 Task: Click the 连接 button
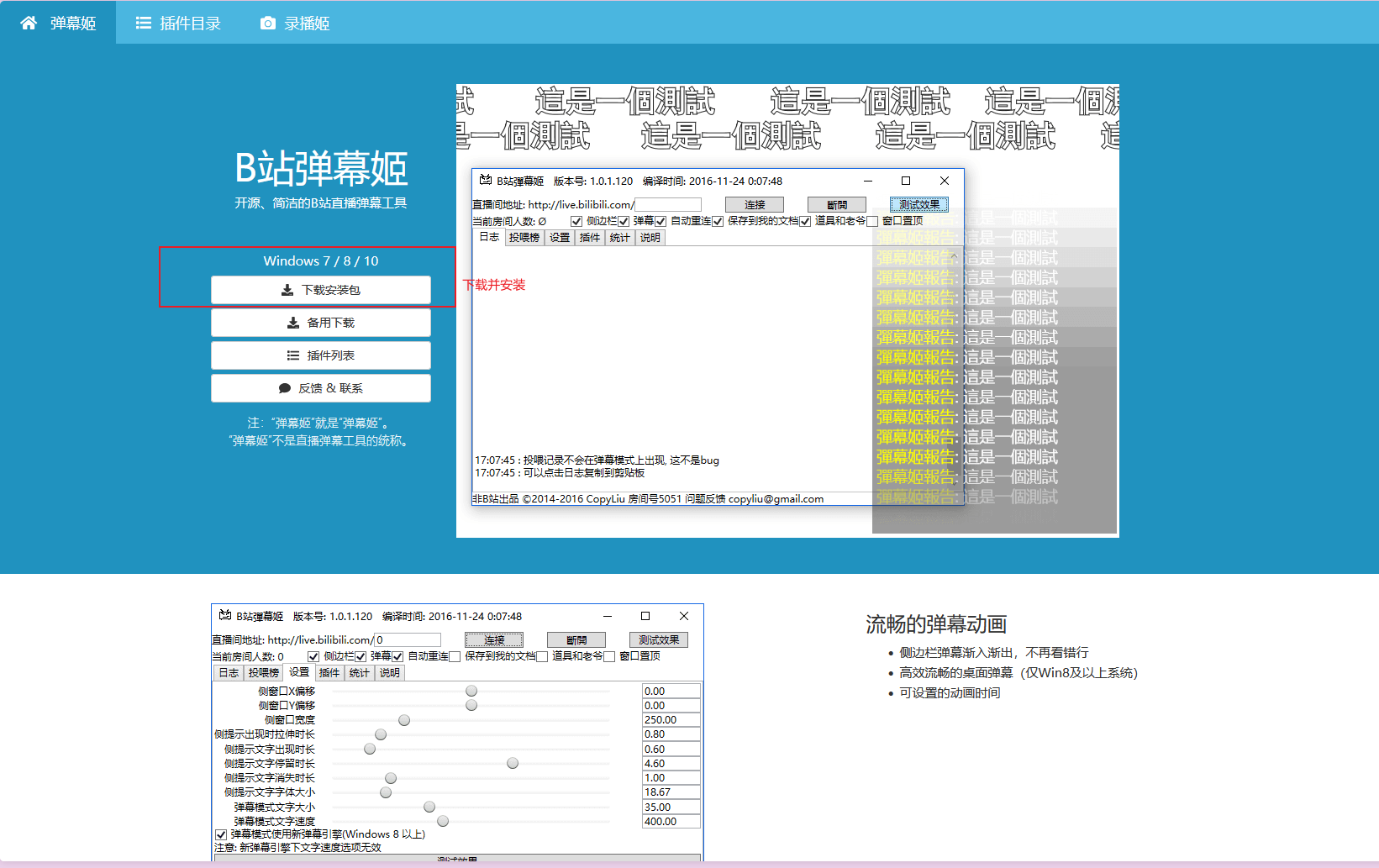[753, 204]
